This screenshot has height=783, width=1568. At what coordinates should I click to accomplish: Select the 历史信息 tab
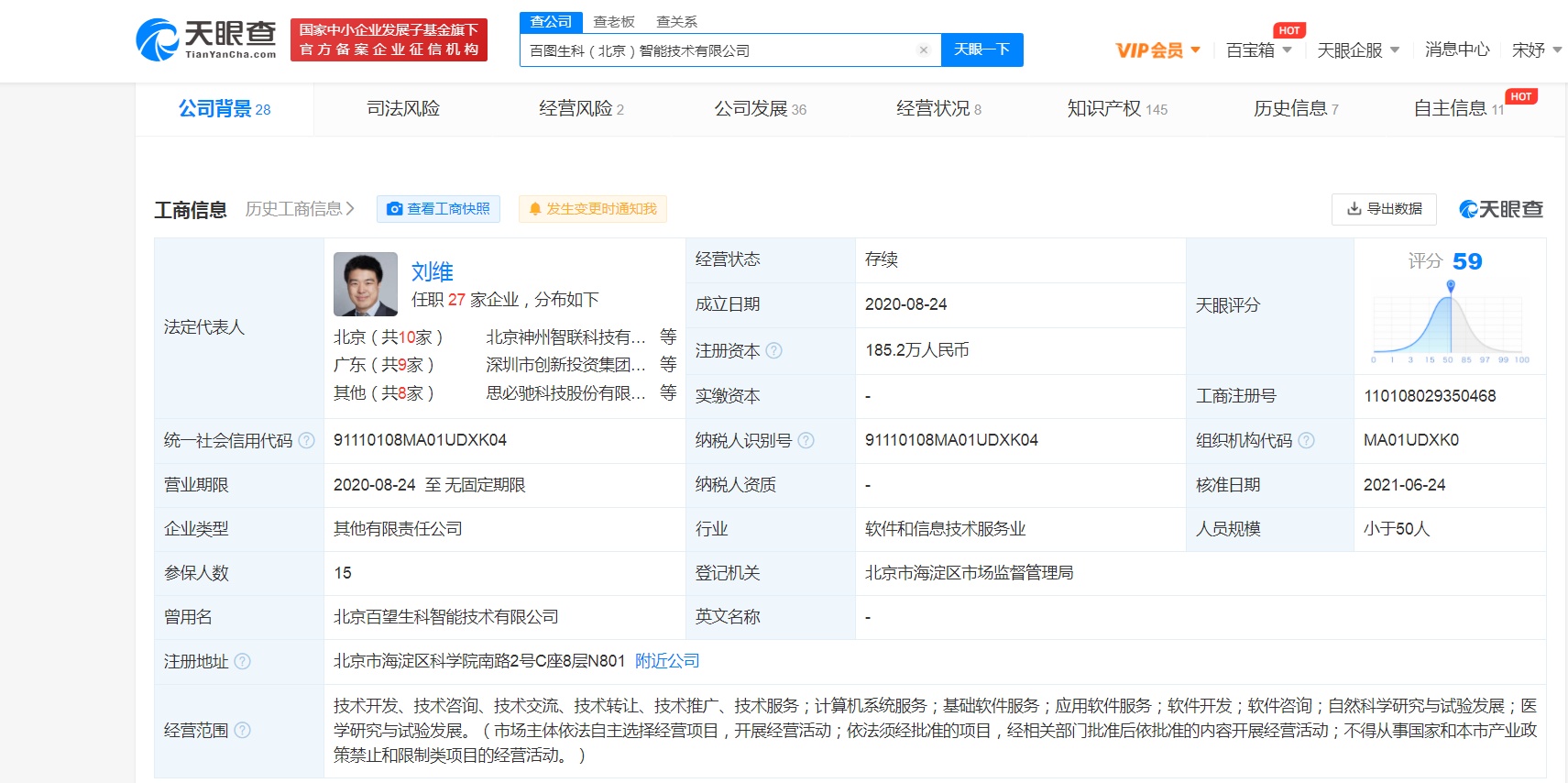pyautogui.click(x=1296, y=108)
